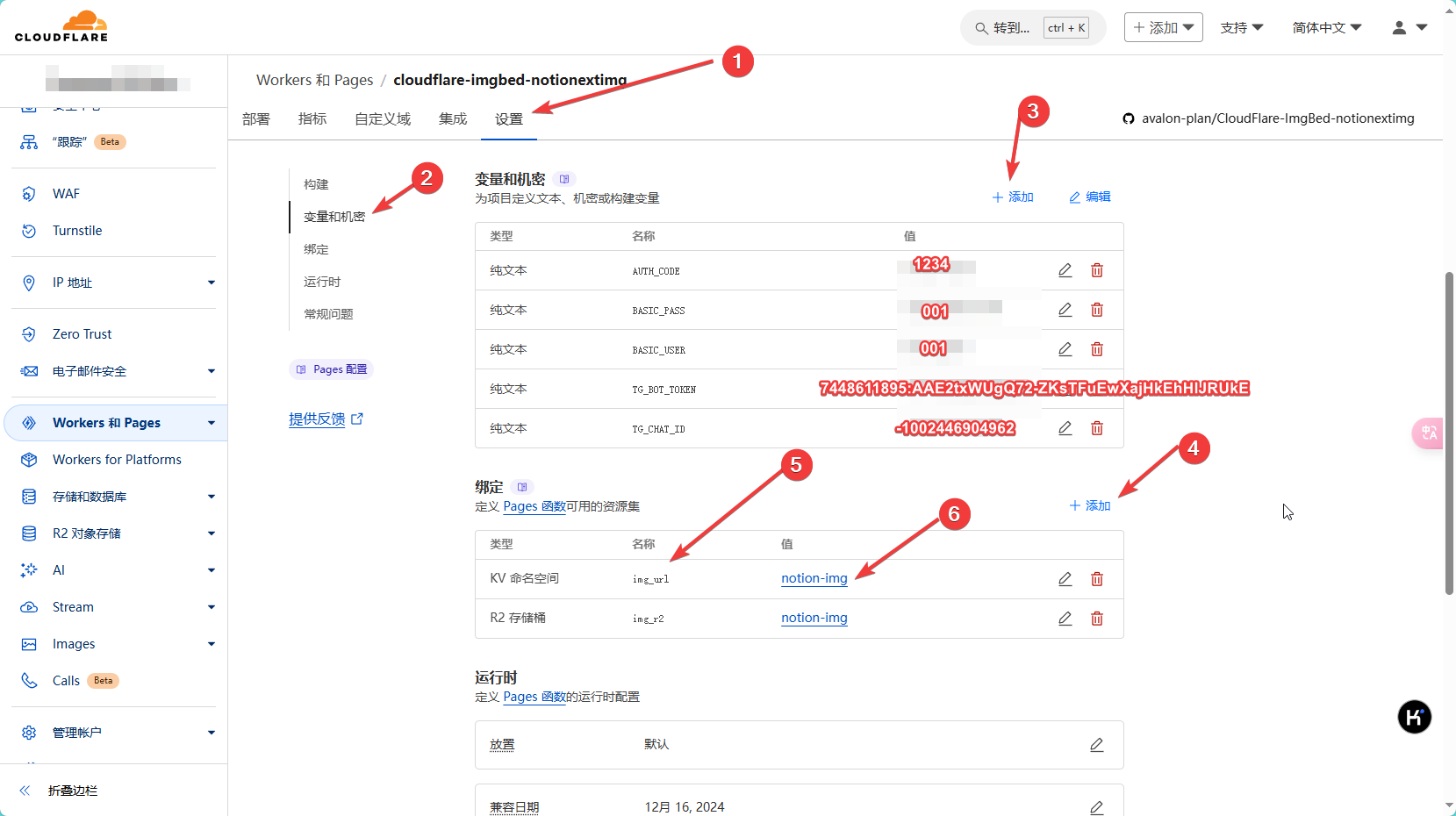This screenshot has height=816, width=1456.
Task: Click the 转到... search field
Action: [x=1033, y=28]
